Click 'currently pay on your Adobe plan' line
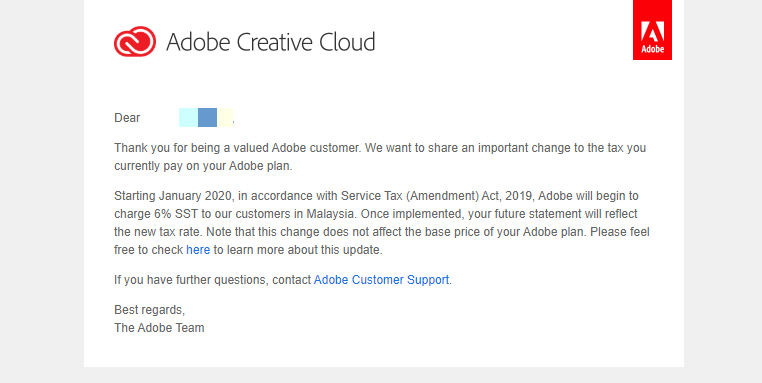 coord(203,166)
